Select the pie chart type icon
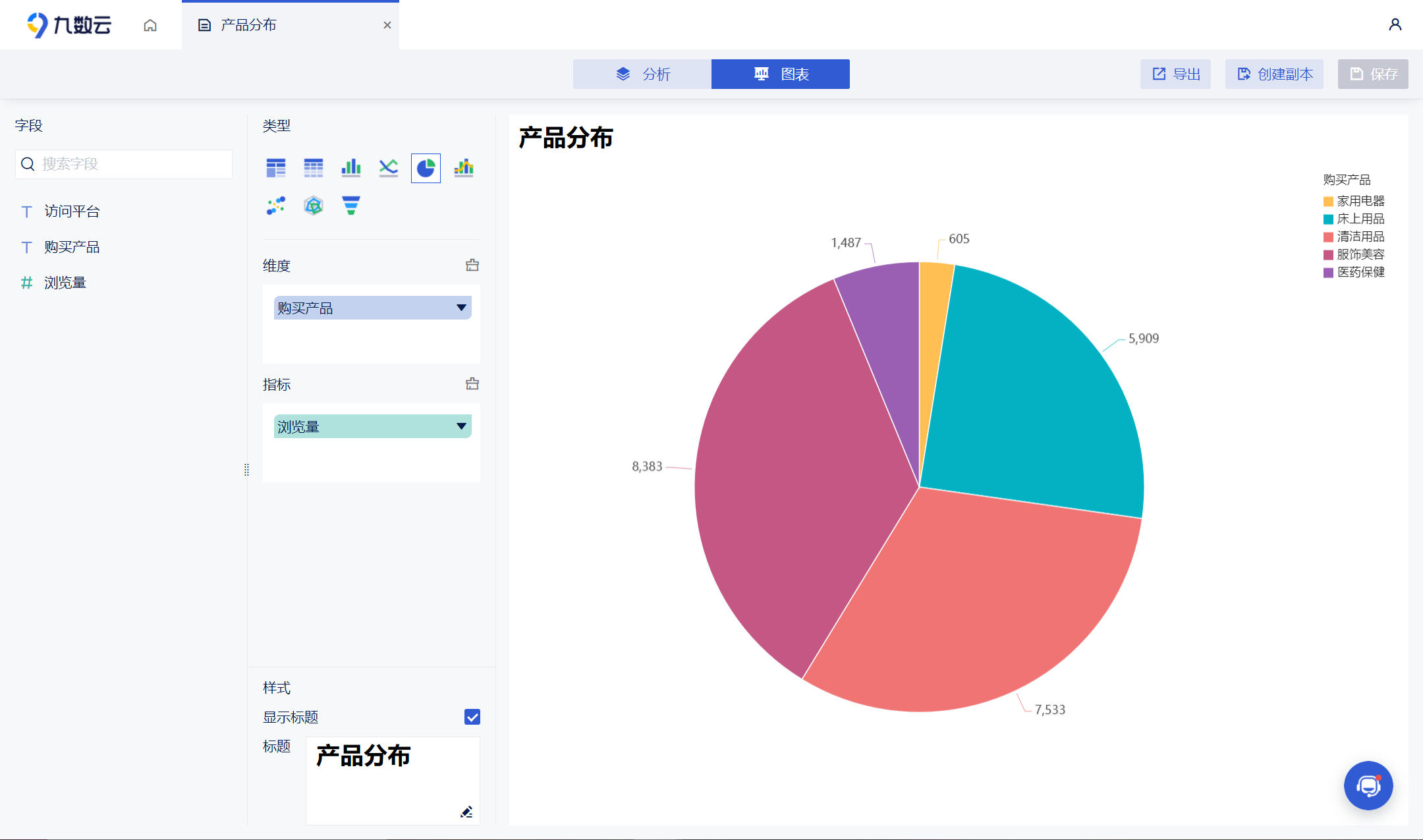Viewport: 1423px width, 840px height. (x=426, y=168)
